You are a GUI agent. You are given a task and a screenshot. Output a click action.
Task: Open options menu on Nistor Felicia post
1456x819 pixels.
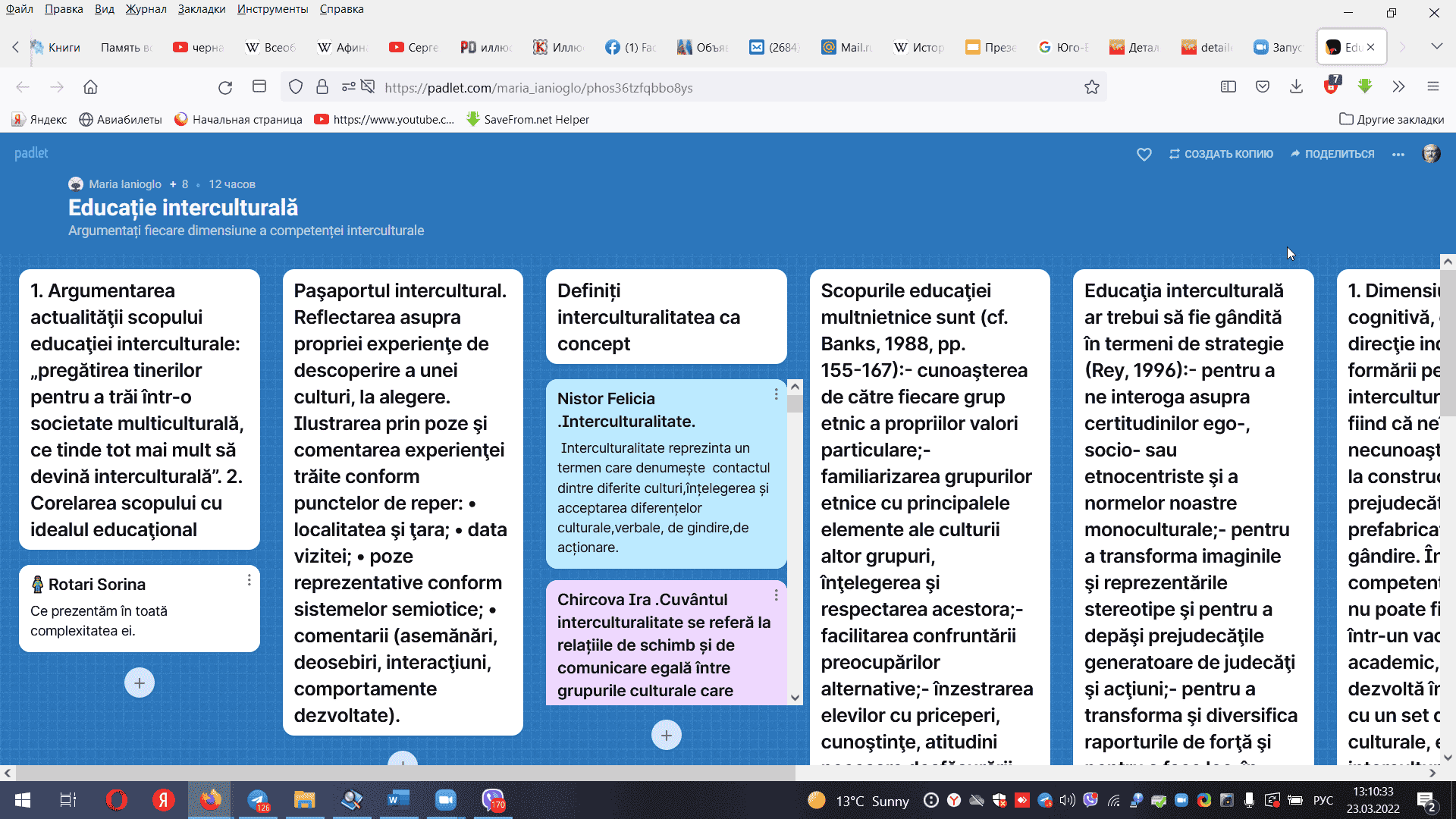(776, 394)
